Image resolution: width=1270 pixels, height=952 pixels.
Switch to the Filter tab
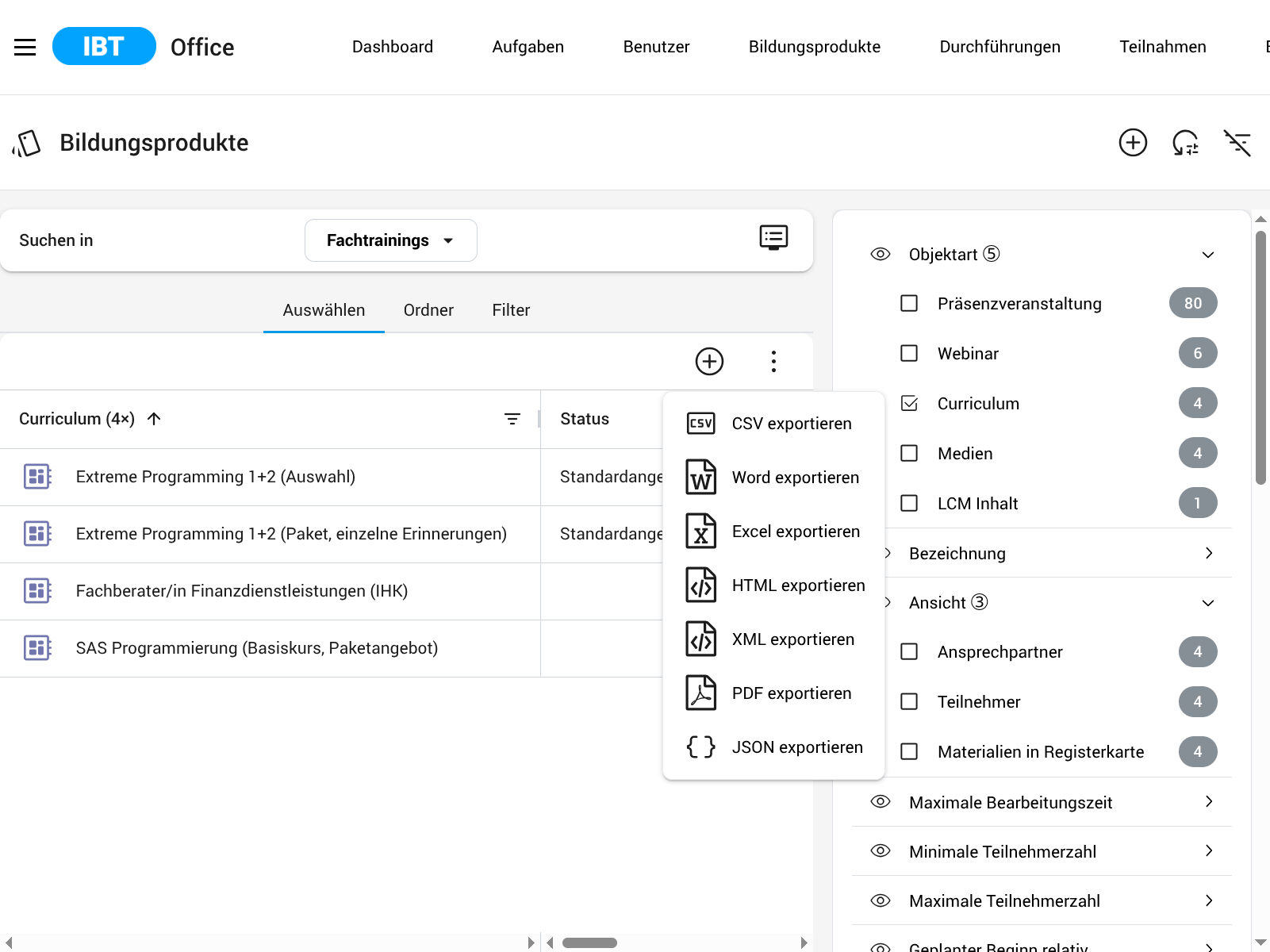(511, 310)
